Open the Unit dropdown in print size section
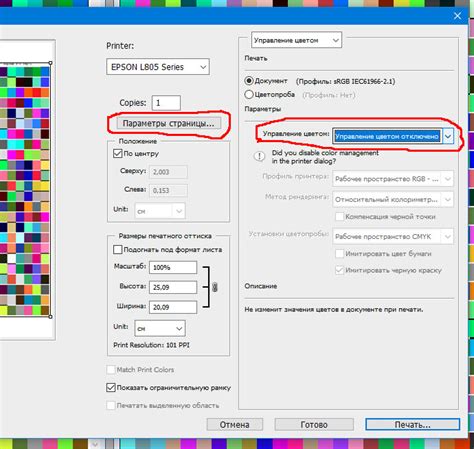Image resolution: width=474 pixels, height=449 pixels. [160, 329]
